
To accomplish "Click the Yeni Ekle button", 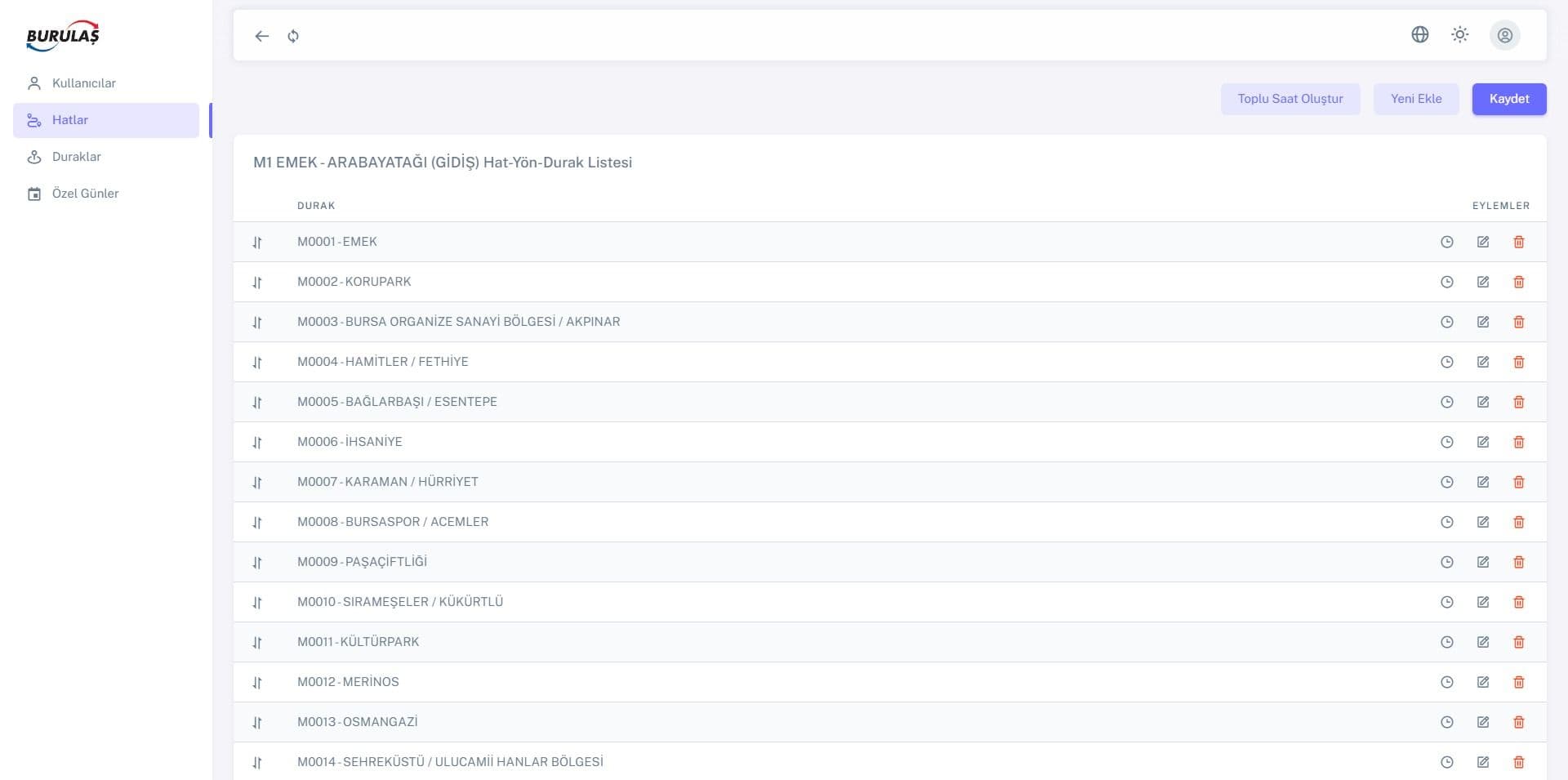I will pos(1416,99).
